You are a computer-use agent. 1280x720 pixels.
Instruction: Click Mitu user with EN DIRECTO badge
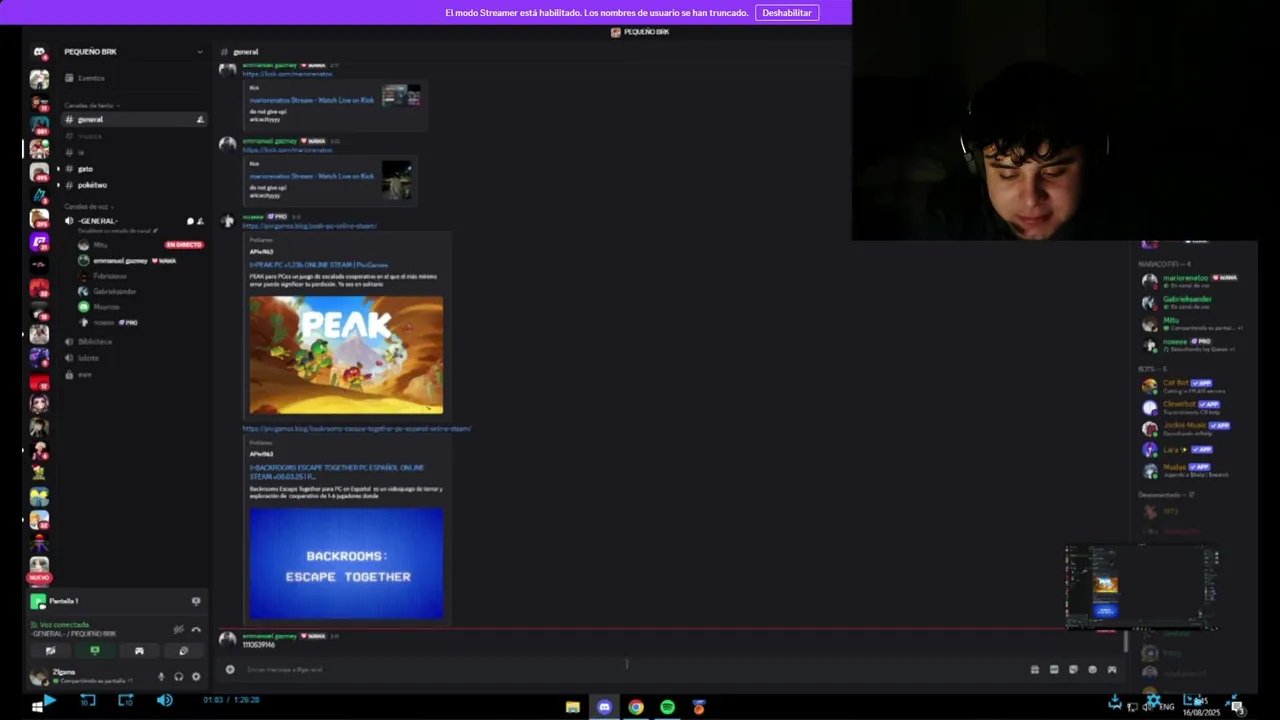pyautogui.click(x=140, y=245)
